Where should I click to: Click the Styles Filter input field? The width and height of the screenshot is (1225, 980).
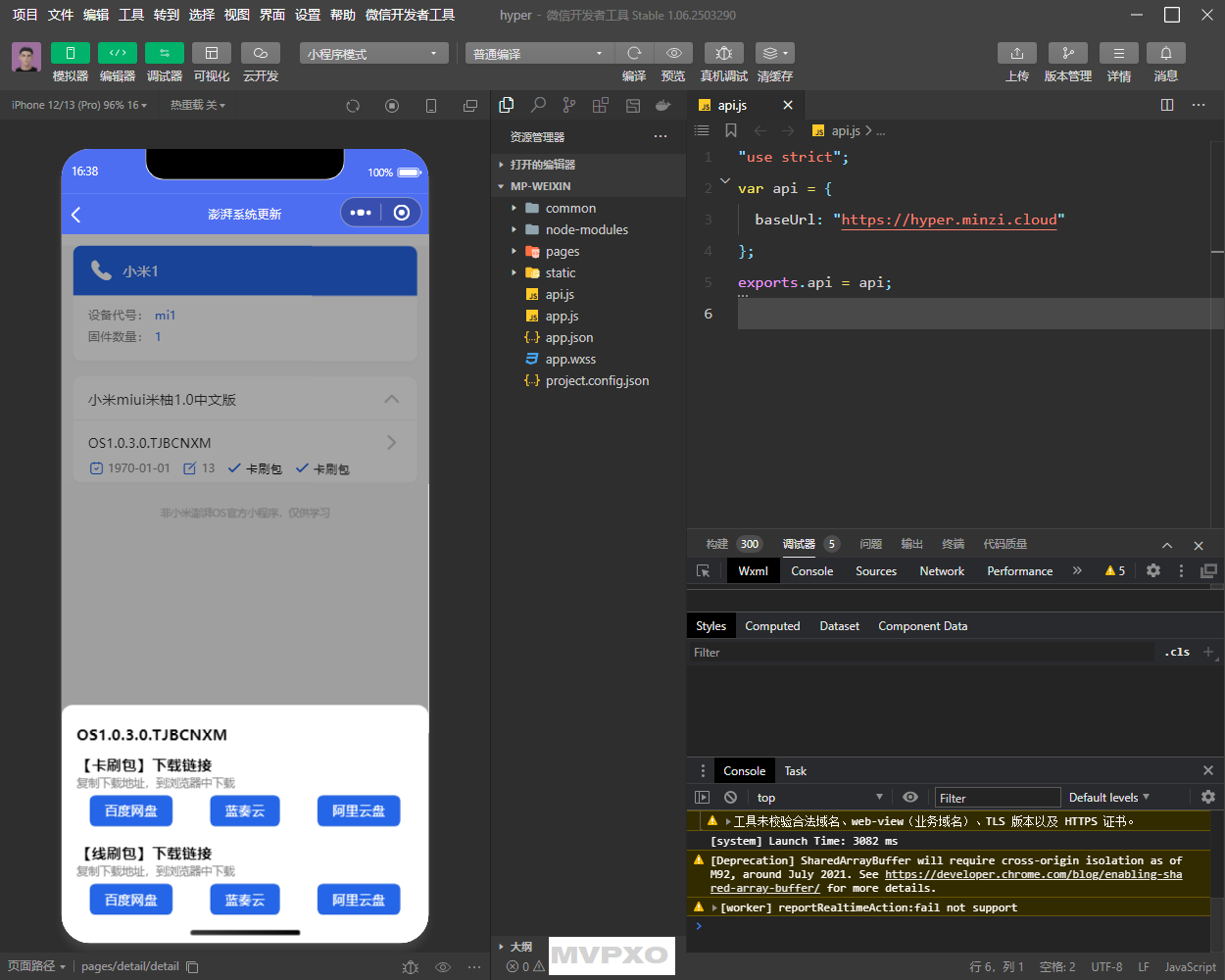point(921,653)
